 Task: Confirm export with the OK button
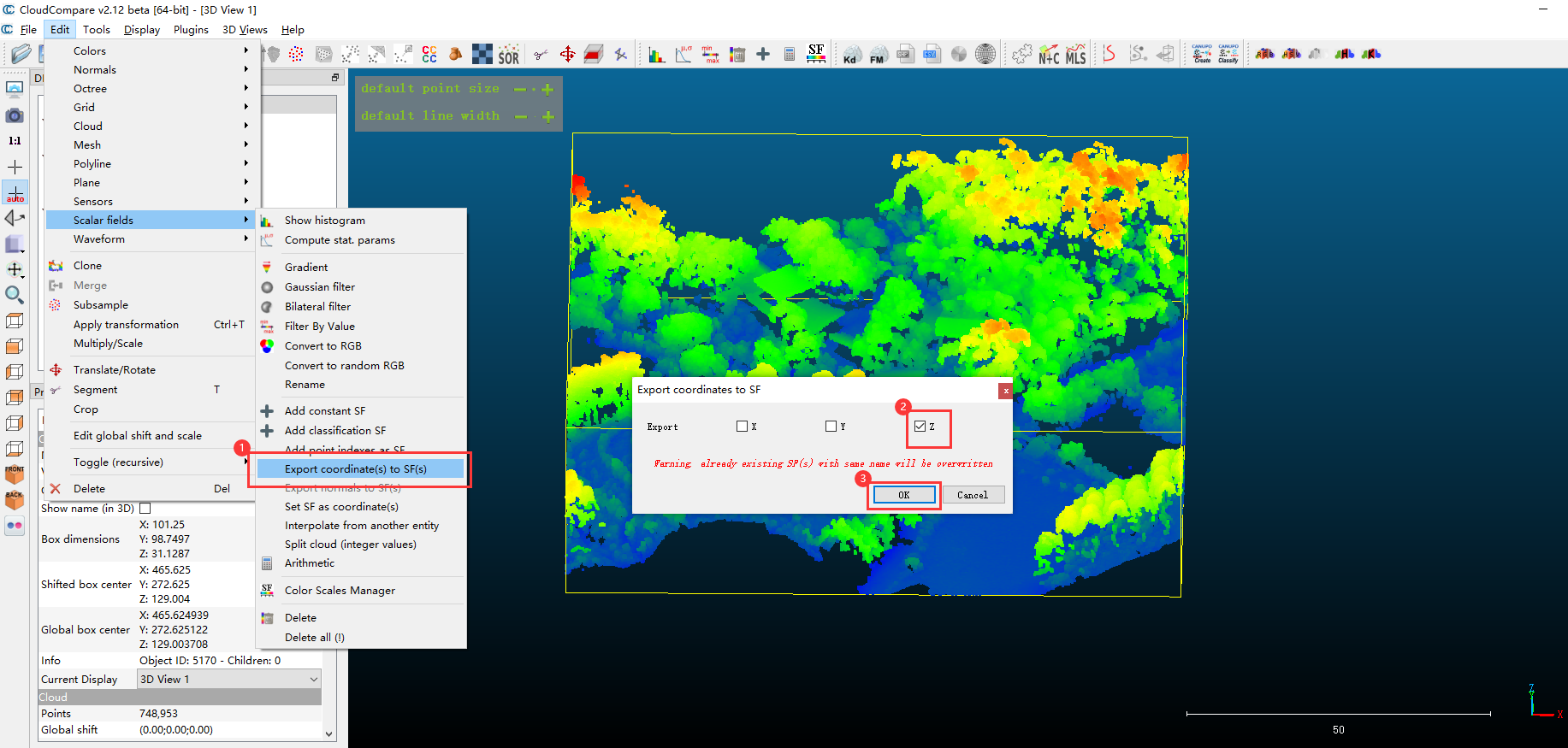click(904, 495)
